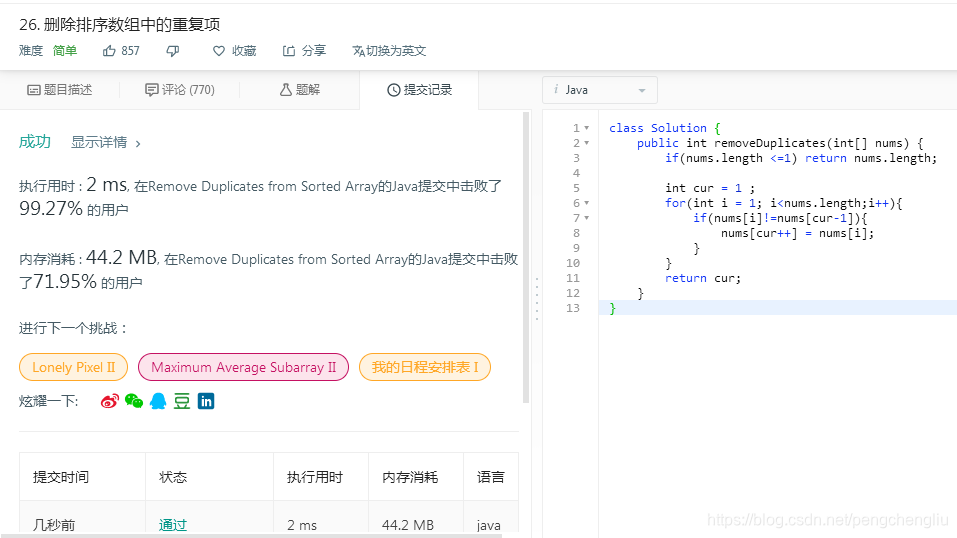Click the java table cell

click(489, 525)
